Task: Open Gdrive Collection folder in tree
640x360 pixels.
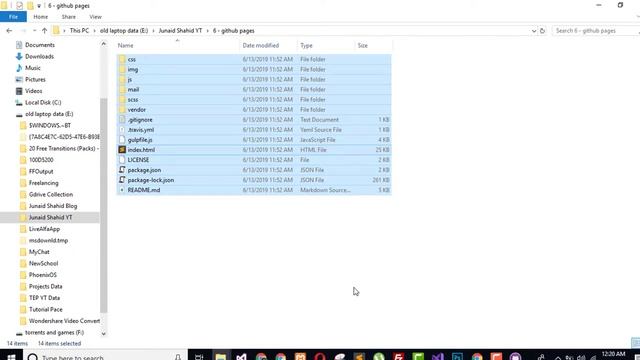Action: 51,194
